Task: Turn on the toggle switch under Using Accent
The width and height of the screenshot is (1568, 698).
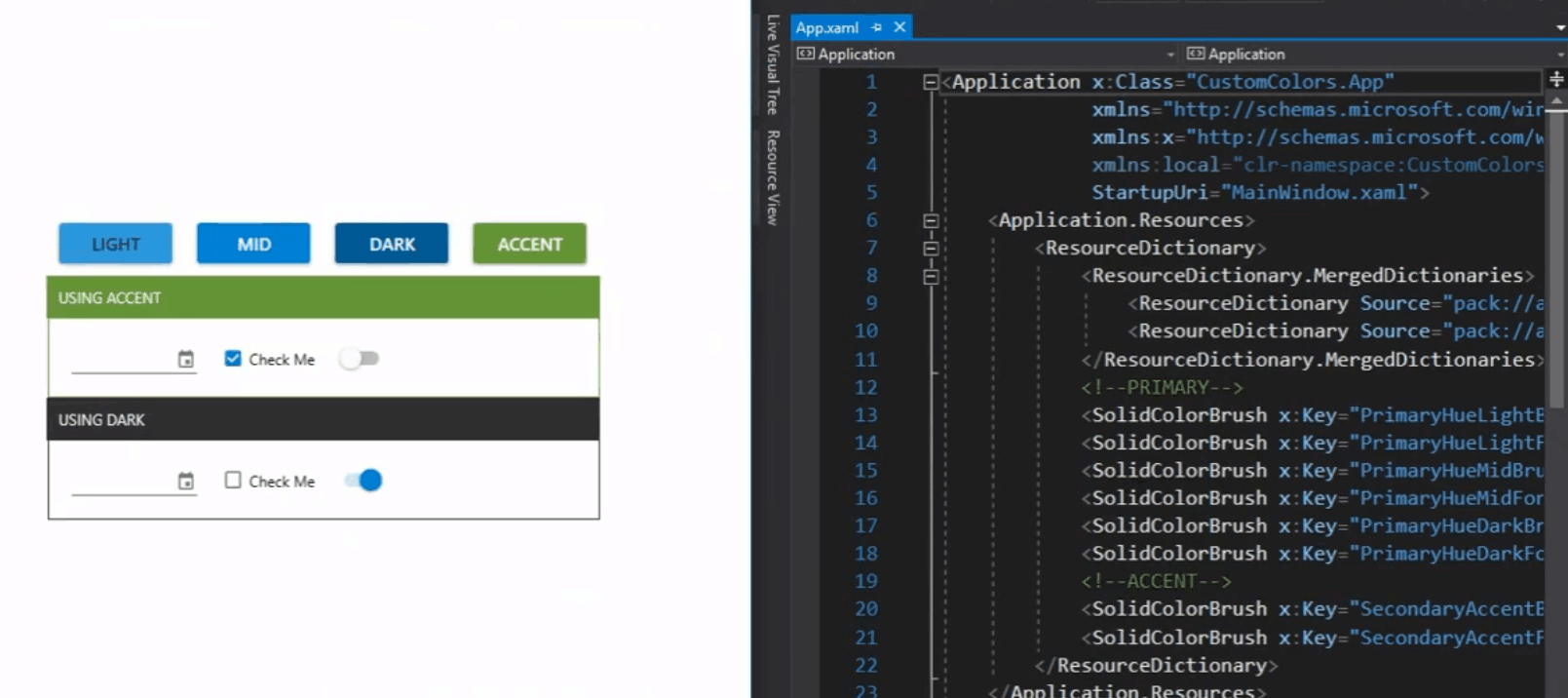Action: [360, 359]
